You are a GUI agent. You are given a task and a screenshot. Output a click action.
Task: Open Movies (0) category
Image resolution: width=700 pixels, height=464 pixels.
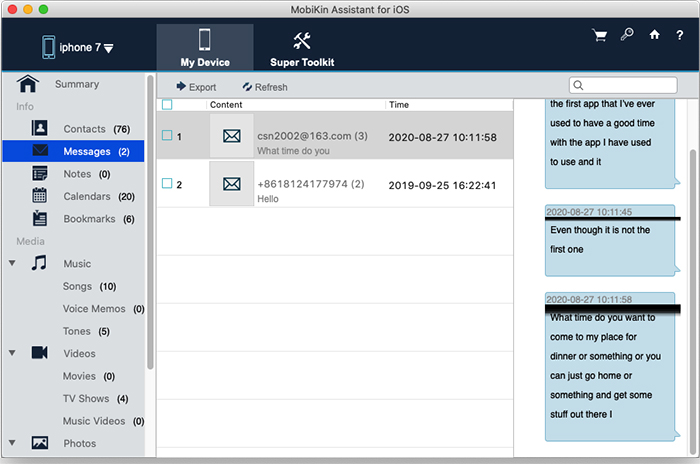pyautogui.click(x=88, y=376)
